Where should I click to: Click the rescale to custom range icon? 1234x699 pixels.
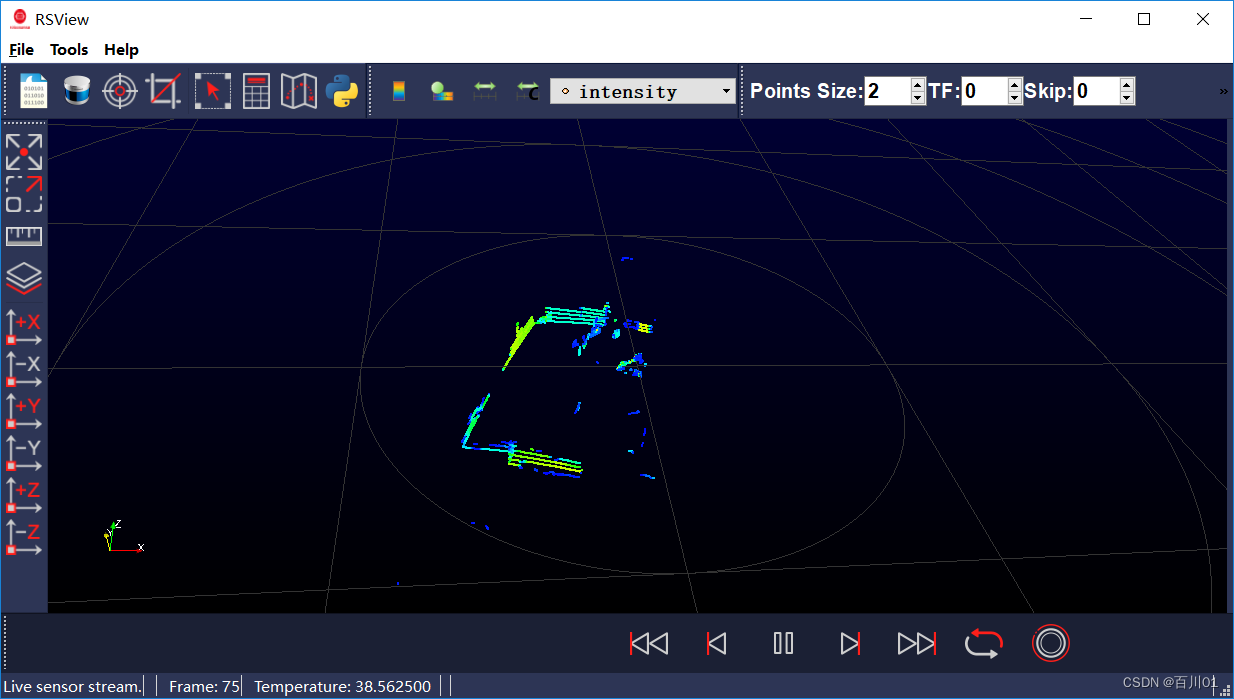[x=527, y=91]
